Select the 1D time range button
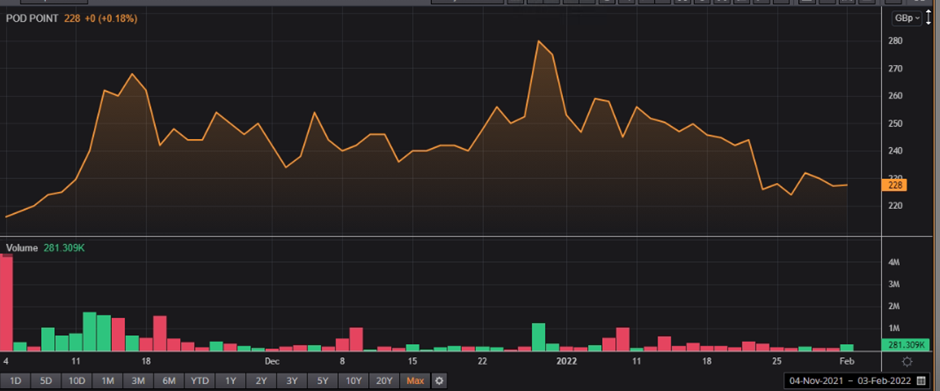 click(x=17, y=381)
